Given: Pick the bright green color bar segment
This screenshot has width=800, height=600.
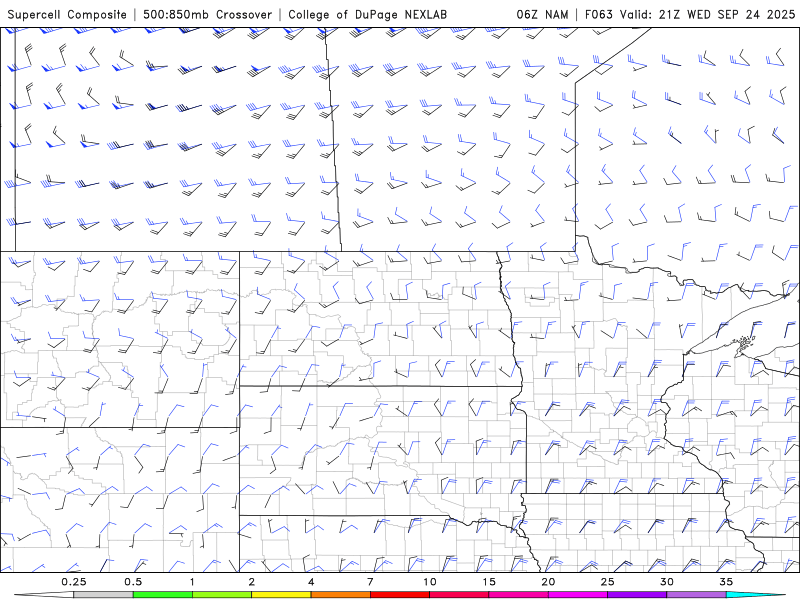Looking at the screenshot, I should (163, 595).
